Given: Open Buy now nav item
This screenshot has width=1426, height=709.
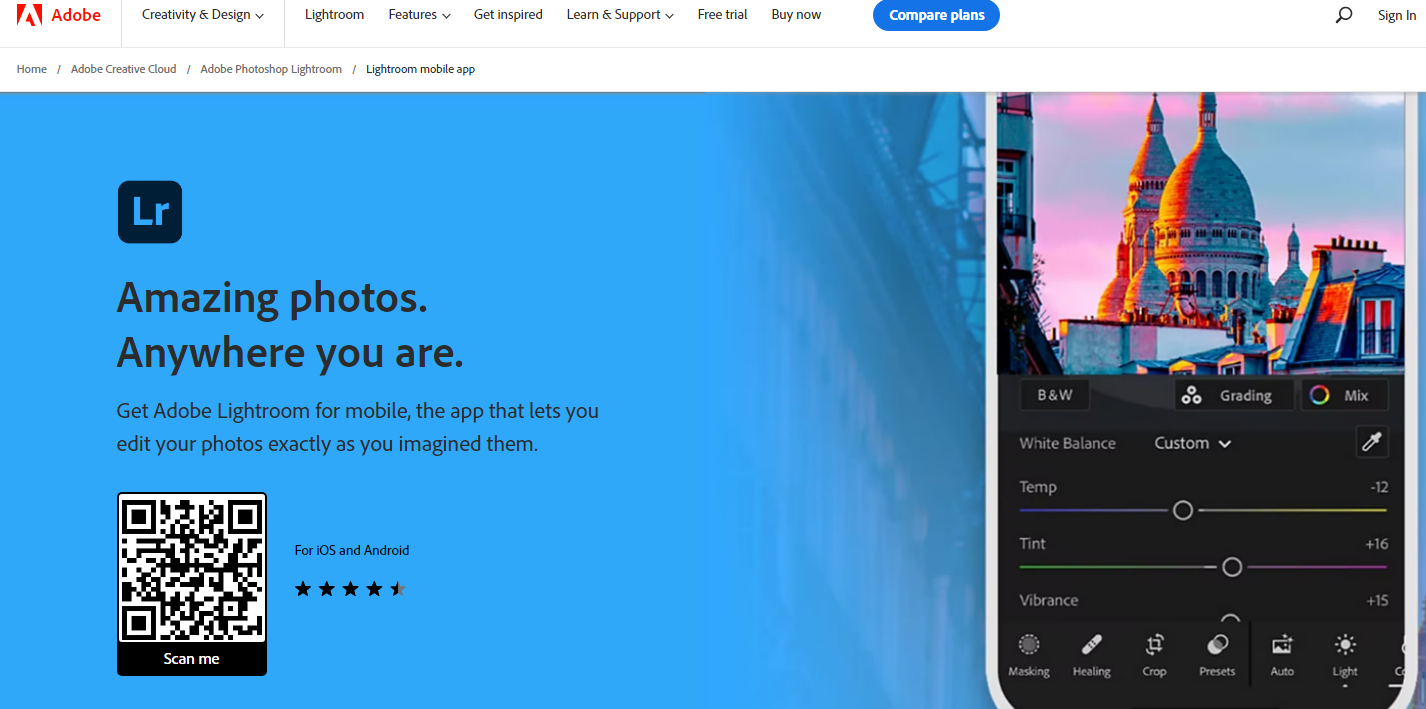Looking at the screenshot, I should (796, 15).
